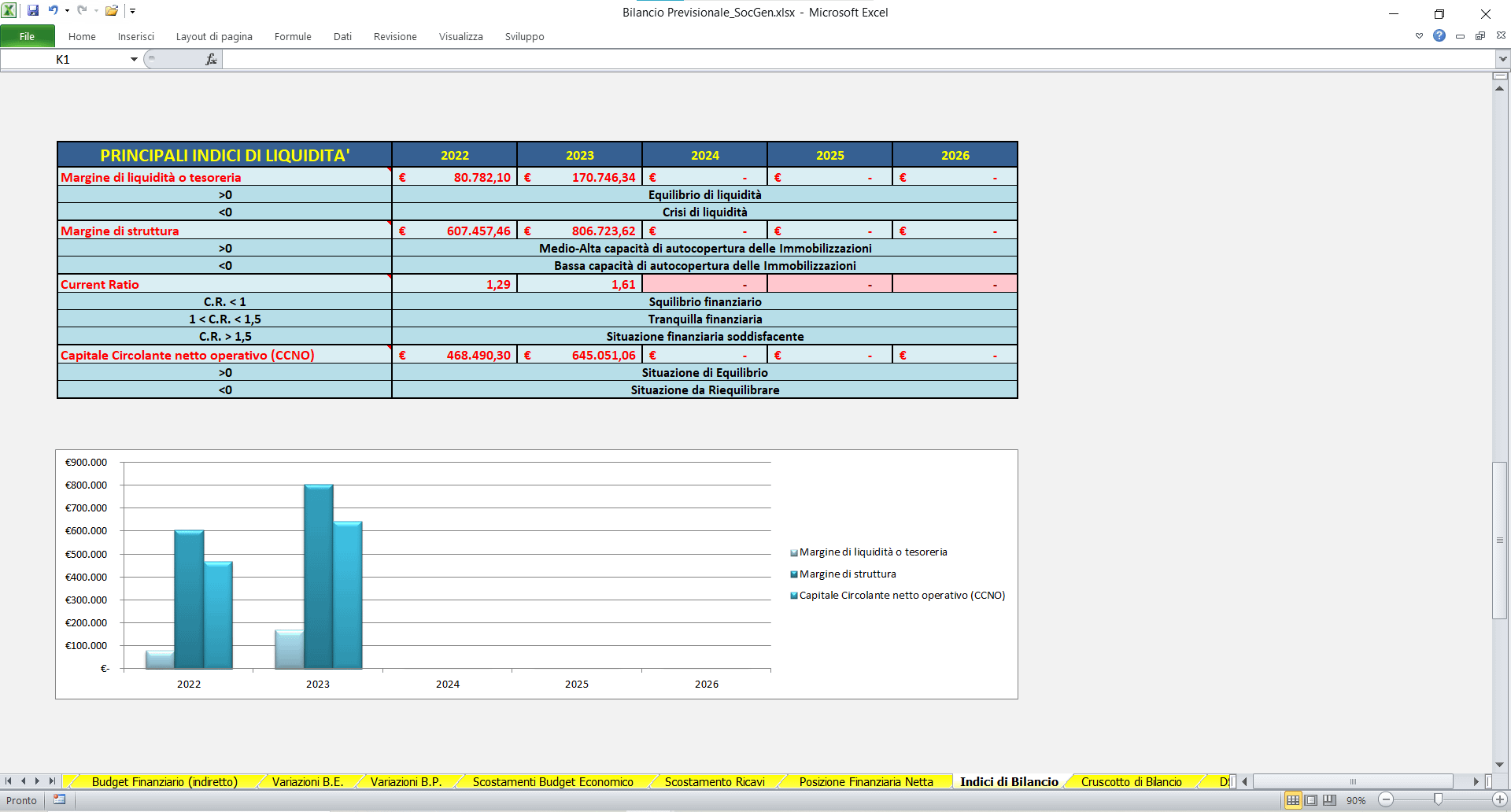Switch to Normal view button

(x=1293, y=800)
